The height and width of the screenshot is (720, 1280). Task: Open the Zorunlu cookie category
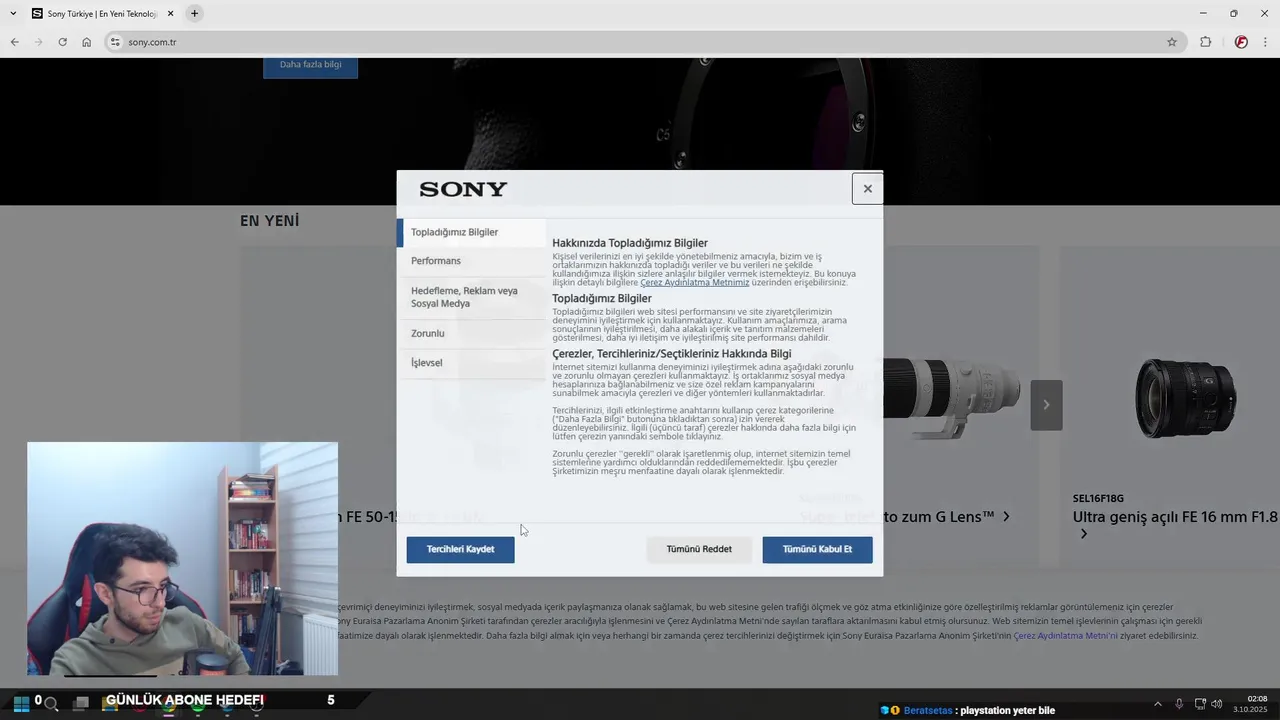coord(471,333)
